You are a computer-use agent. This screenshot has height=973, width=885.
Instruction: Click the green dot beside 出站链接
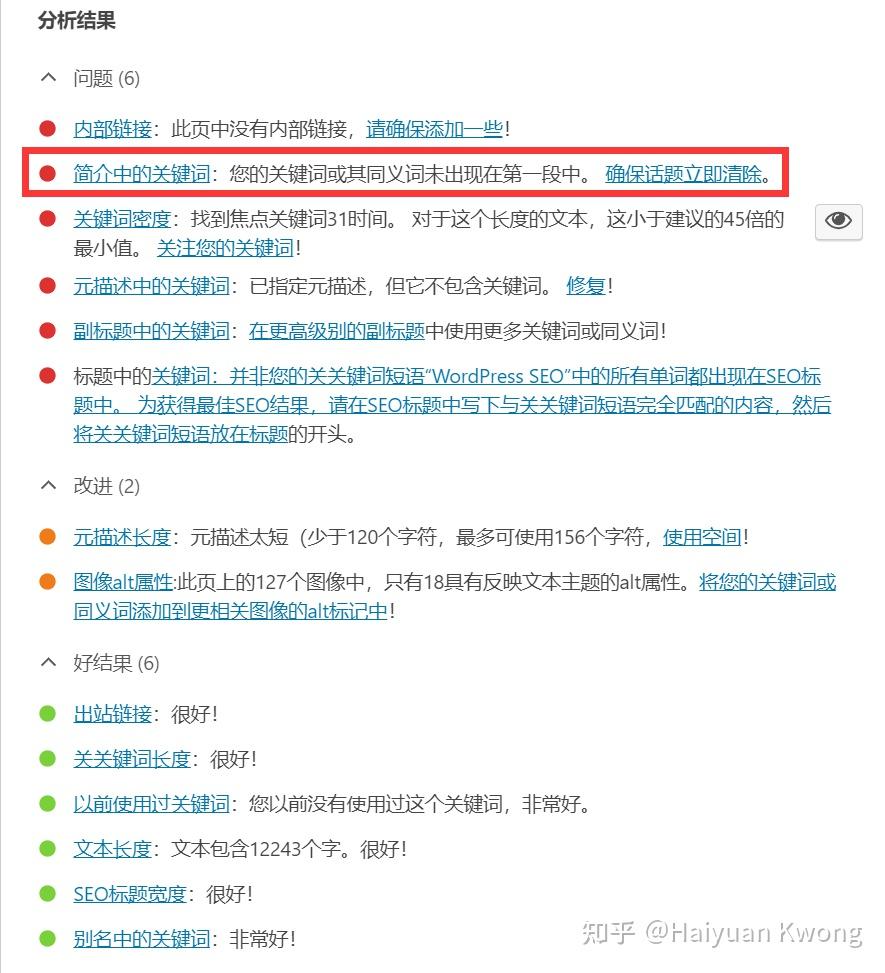48,713
